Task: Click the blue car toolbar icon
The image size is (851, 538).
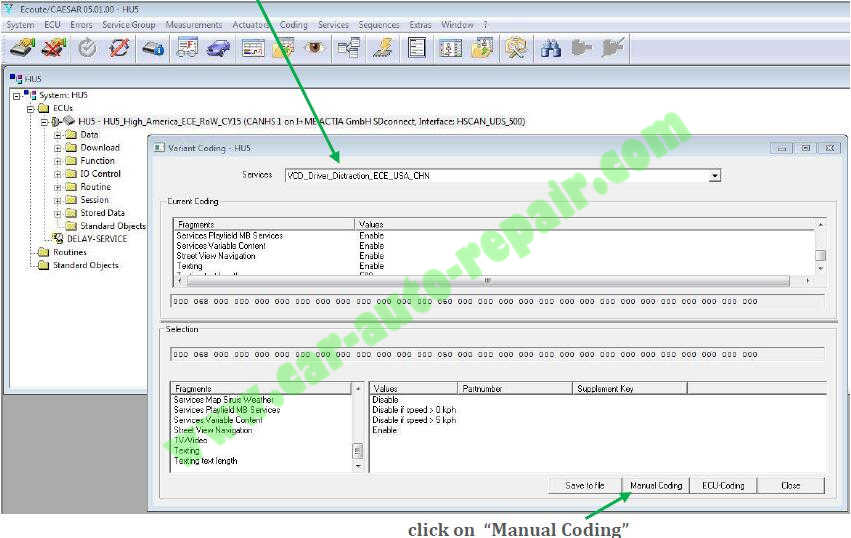Action: (x=218, y=49)
